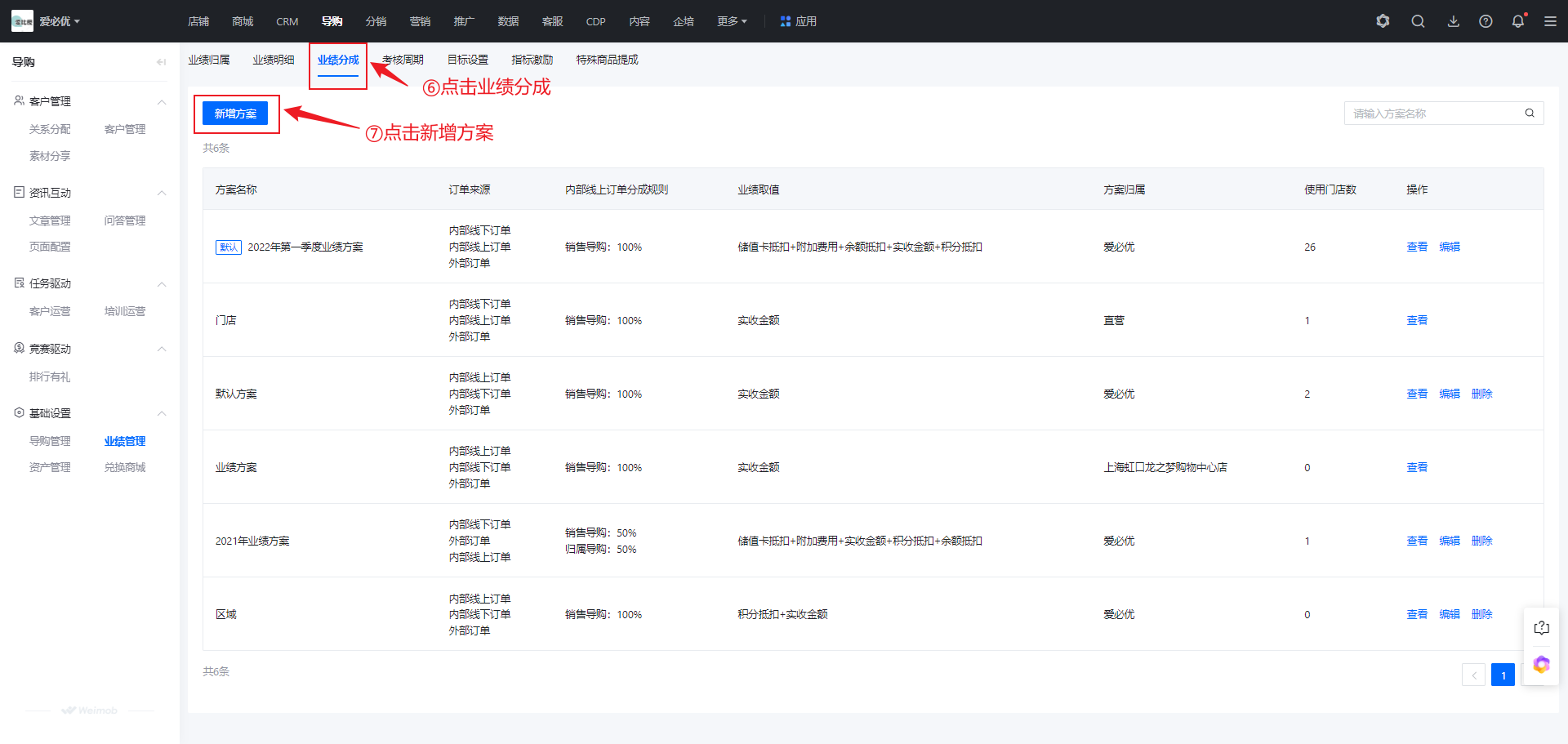The image size is (1568, 744).
Task: Click the 客户管理 section people icon
Action: pyautogui.click(x=19, y=100)
